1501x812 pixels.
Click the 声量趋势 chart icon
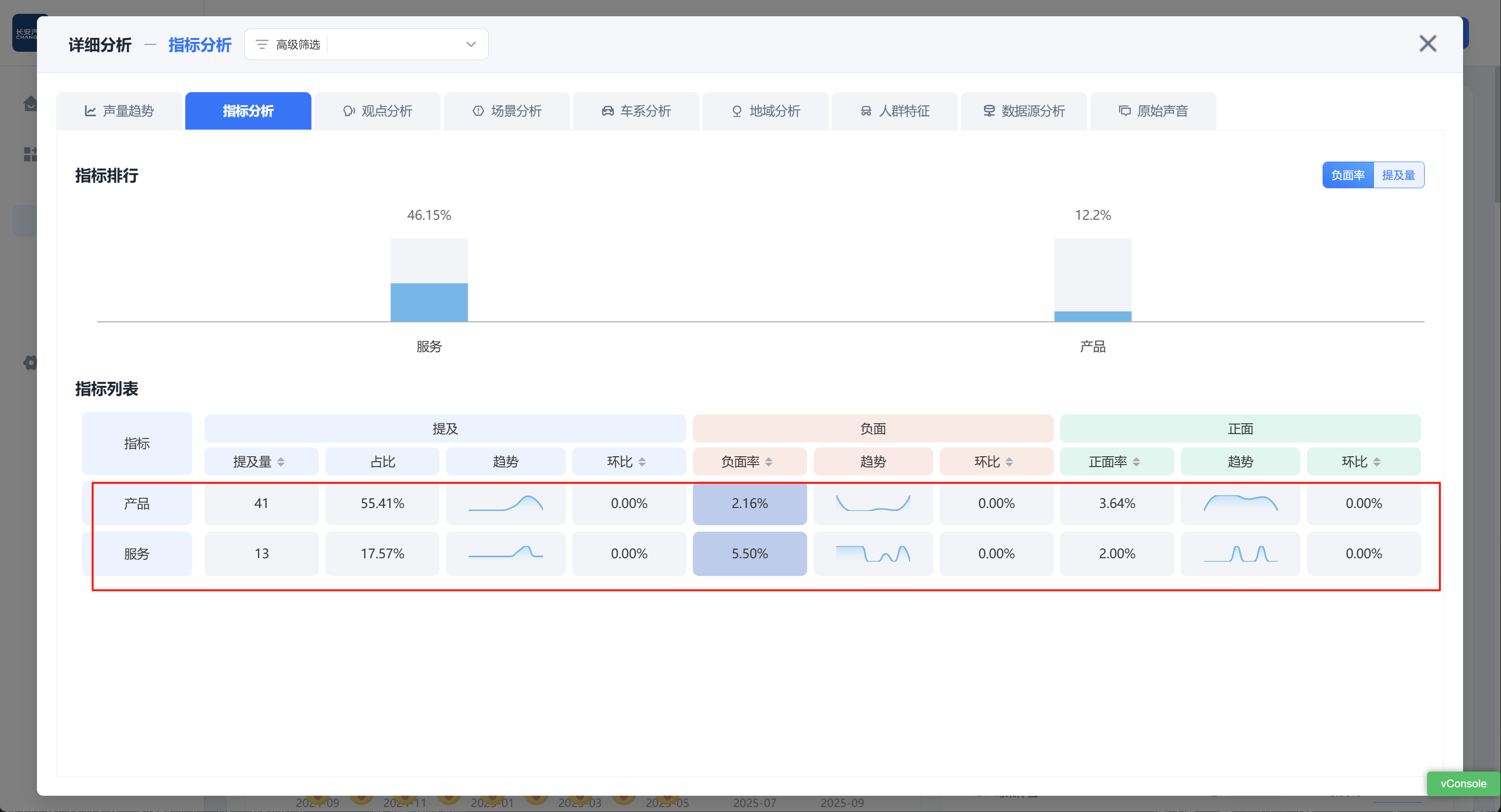point(90,111)
